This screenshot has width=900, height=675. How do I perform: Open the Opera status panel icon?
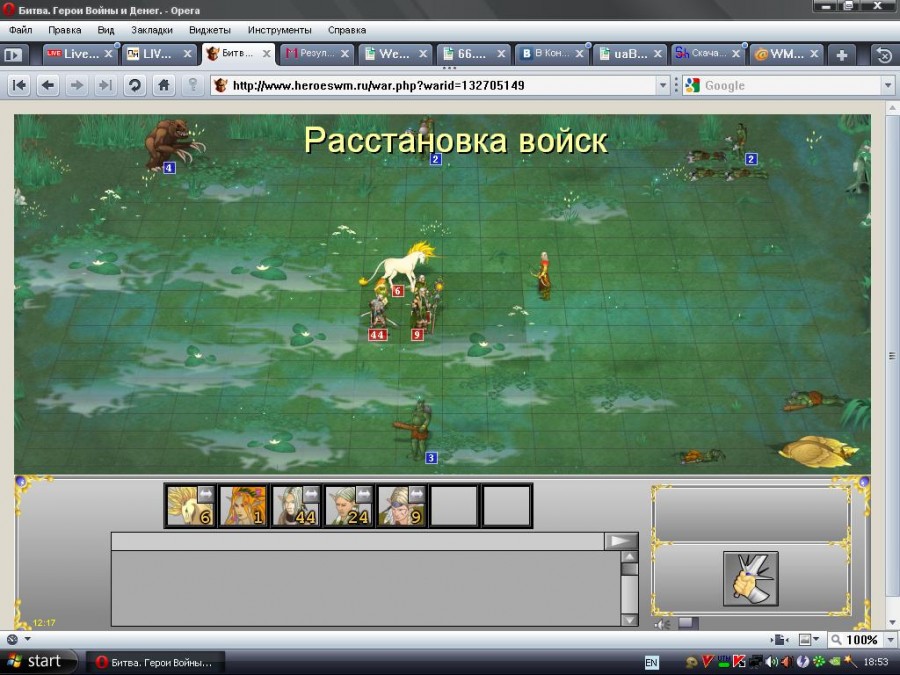pyautogui.click(x=12, y=639)
